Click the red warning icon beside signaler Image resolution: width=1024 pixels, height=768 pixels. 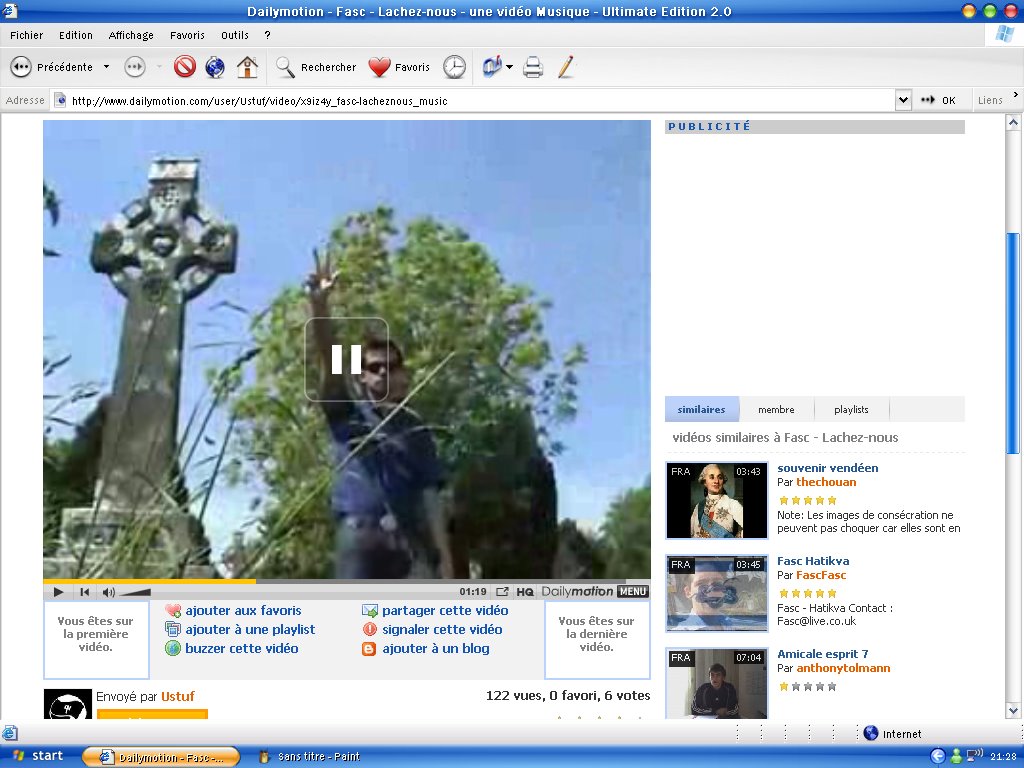pyautogui.click(x=370, y=630)
